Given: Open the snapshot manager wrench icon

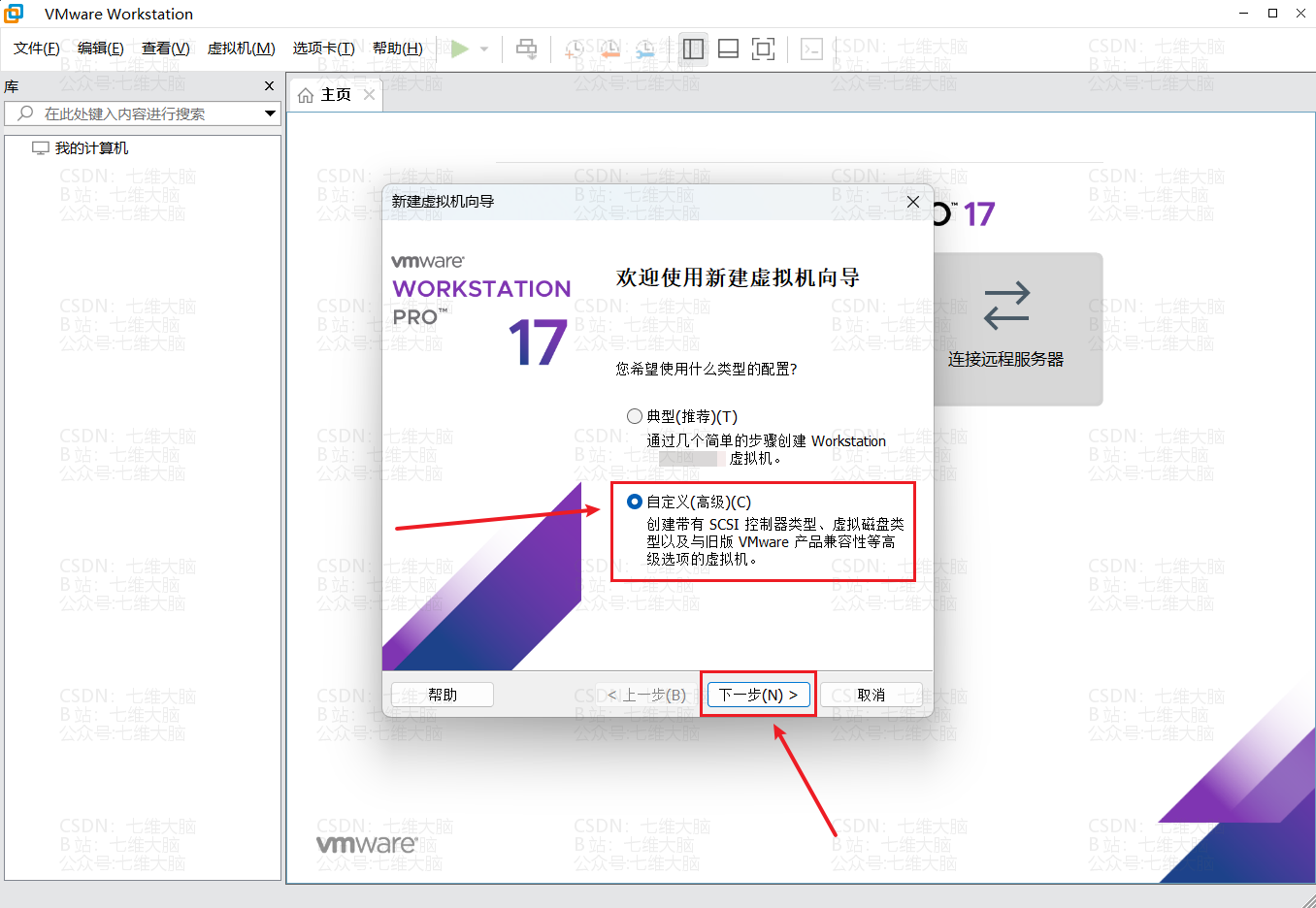Looking at the screenshot, I should pyautogui.click(x=645, y=49).
